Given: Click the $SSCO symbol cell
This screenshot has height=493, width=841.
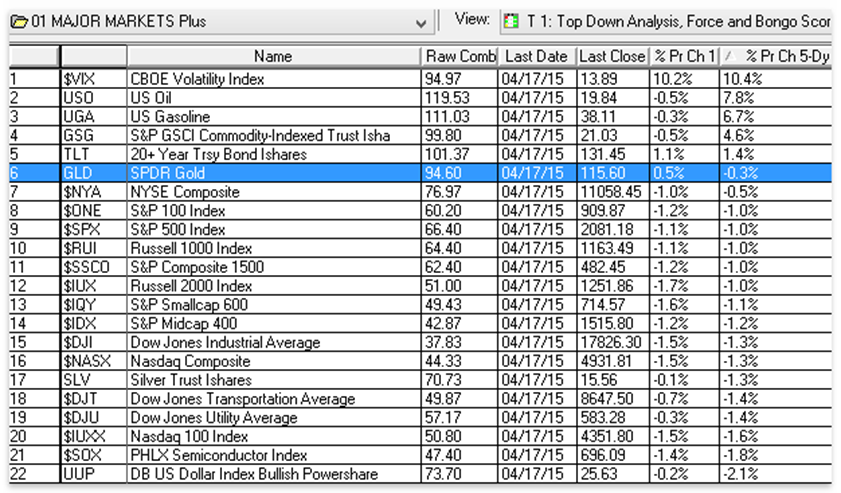Looking at the screenshot, I should [94, 267].
